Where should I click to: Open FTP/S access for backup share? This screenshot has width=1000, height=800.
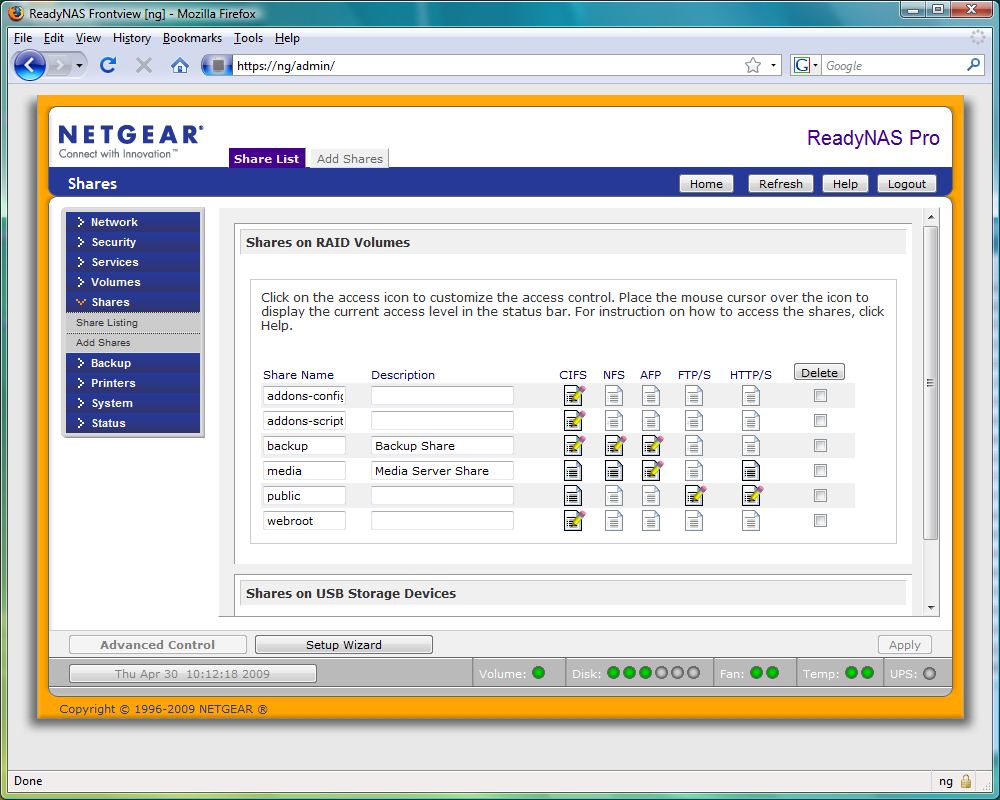click(694, 446)
